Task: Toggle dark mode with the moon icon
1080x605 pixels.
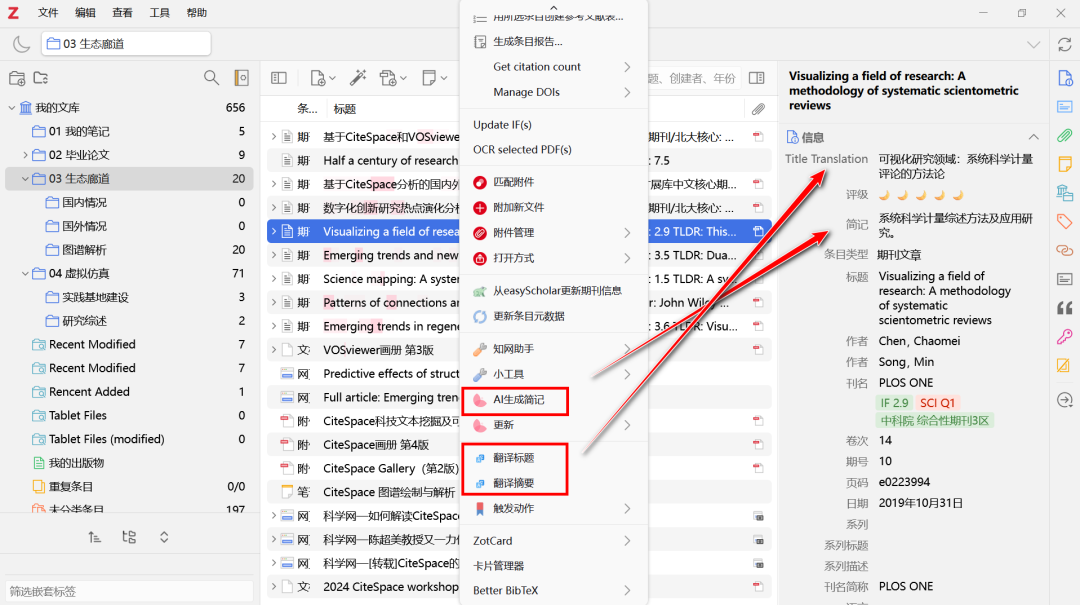Action: tap(21, 44)
